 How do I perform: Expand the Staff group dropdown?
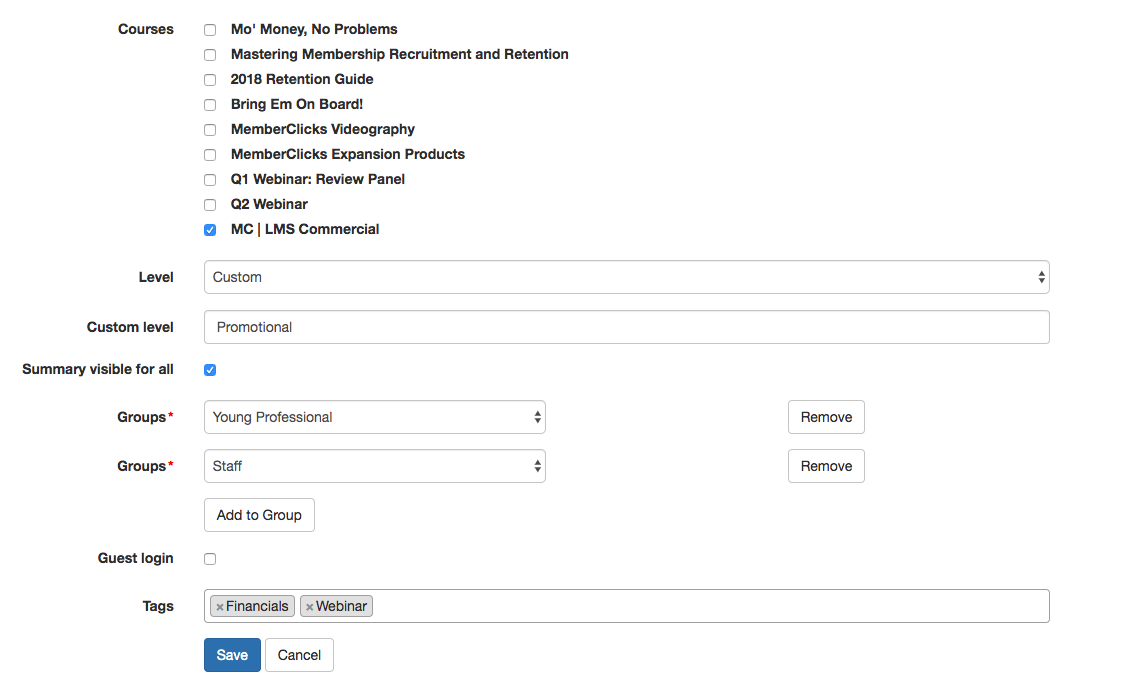pyautogui.click(x=374, y=466)
